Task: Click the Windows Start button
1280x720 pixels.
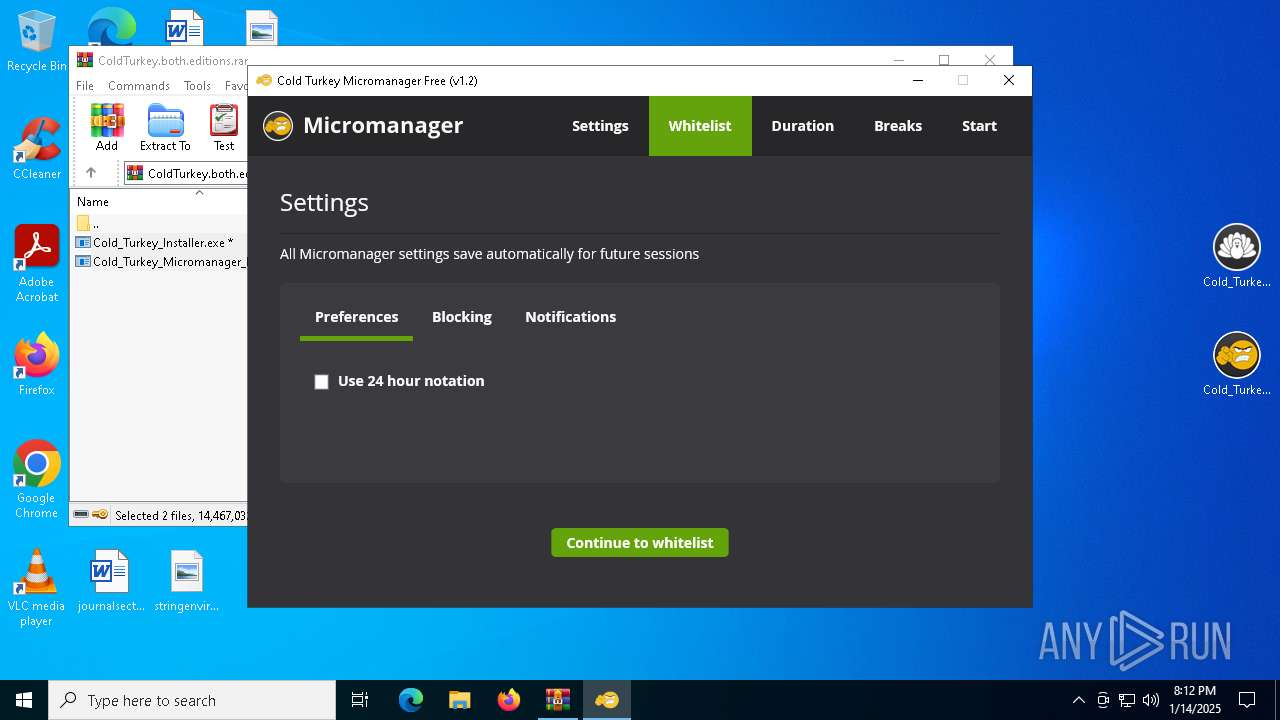Action: click(x=24, y=700)
